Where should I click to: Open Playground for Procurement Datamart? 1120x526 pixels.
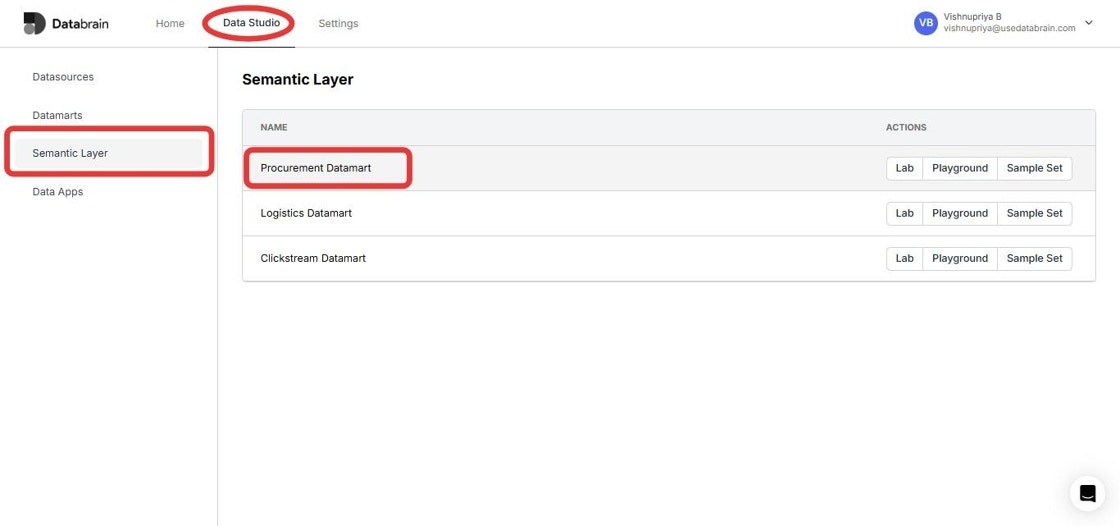pyautogui.click(x=960, y=168)
